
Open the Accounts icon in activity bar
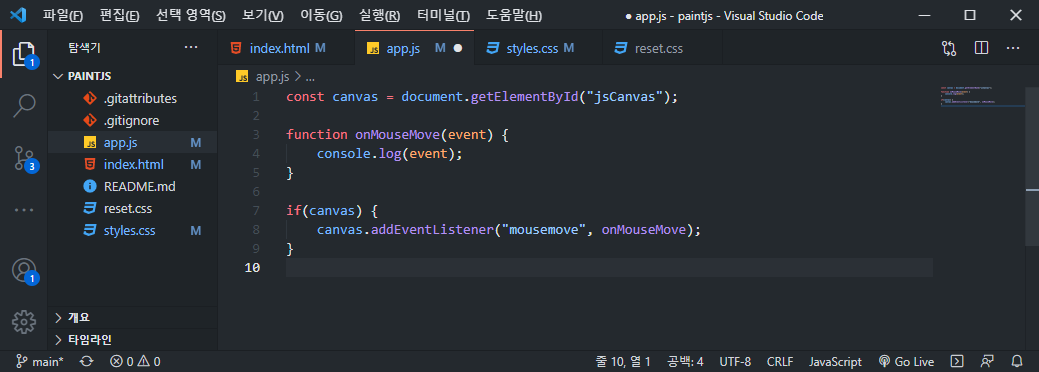click(x=24, y=271)
